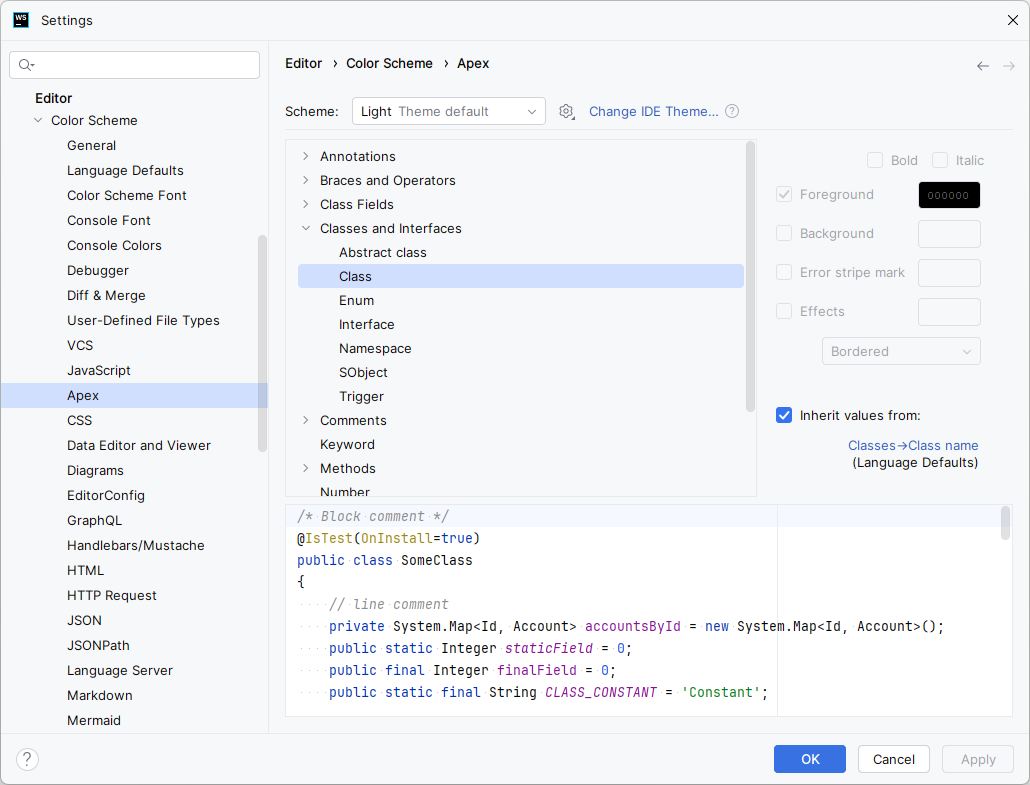Expand the Annotations tree node
Image resolution: width=1030 pixels, height=785 pixels.
pyautogui.click(x=305, y=156)
